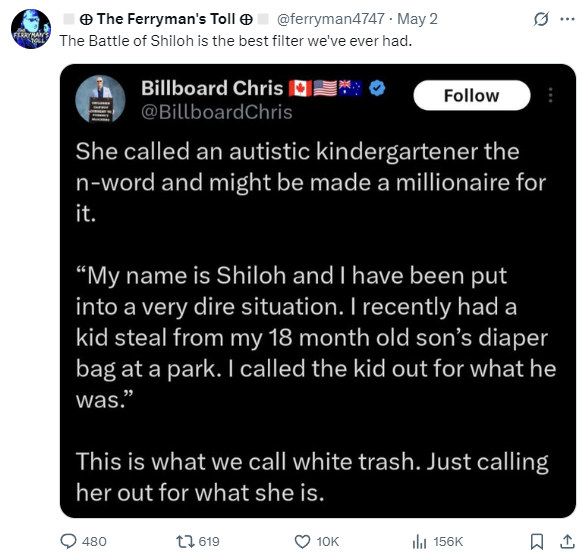Open Billboard Chris avatar in quoted post
The height and width of the screenshot is (559, 583).
point(100,99)
